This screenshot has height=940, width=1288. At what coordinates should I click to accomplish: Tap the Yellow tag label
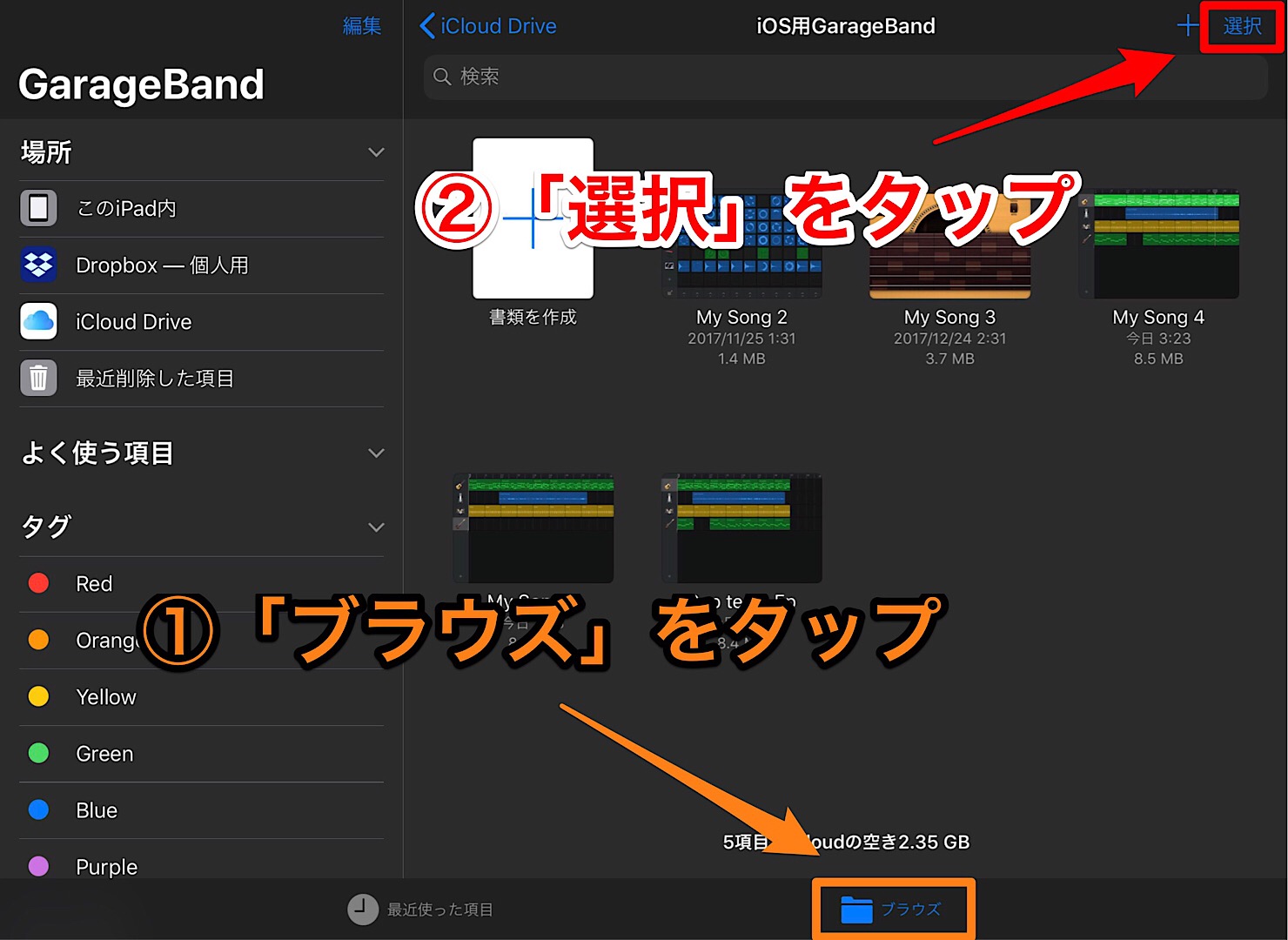pos(106,696)
